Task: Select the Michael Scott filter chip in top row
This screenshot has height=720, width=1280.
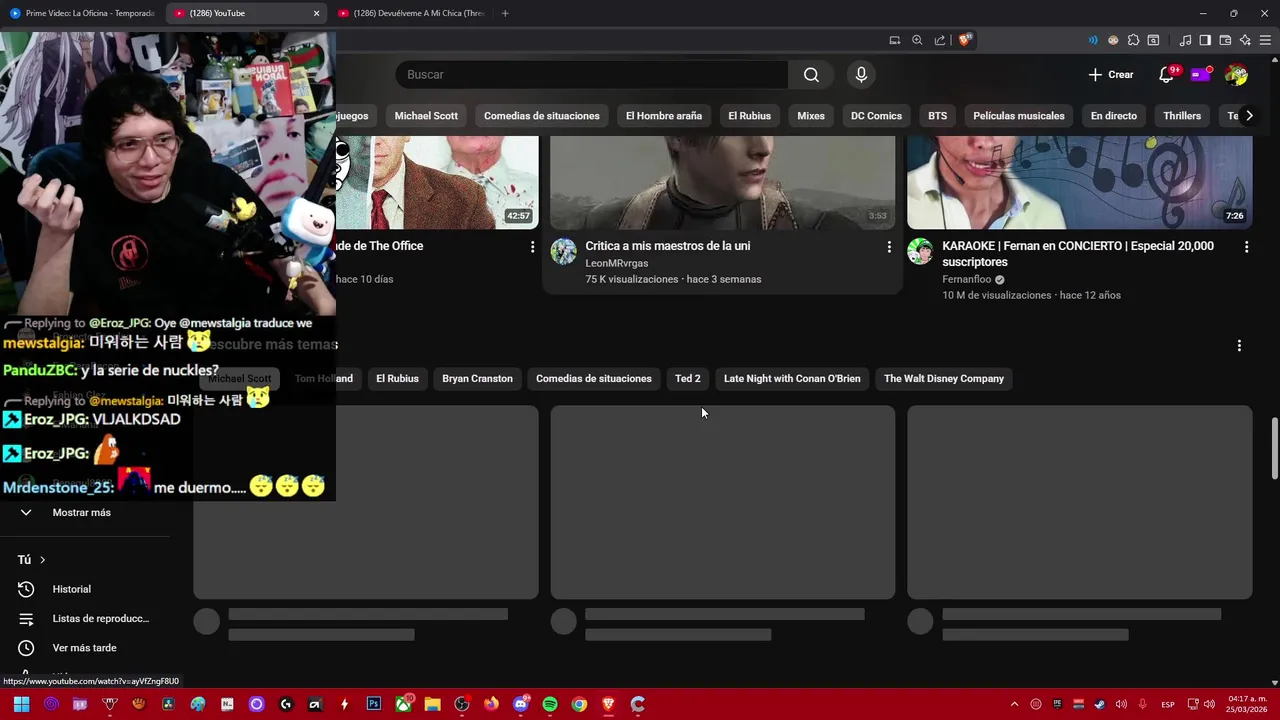Action: point(426,116)
